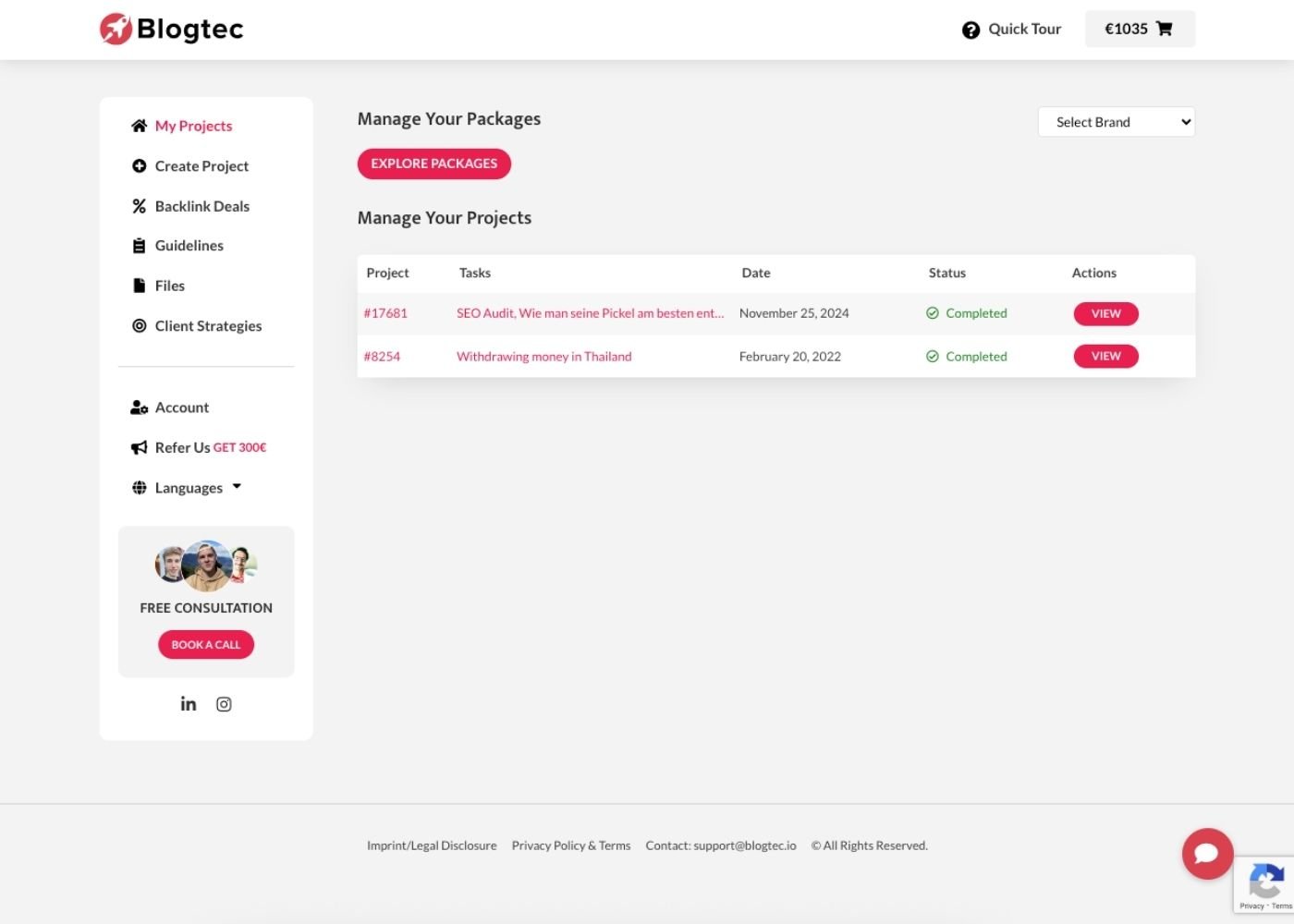Open the Instagram icon

224,704
